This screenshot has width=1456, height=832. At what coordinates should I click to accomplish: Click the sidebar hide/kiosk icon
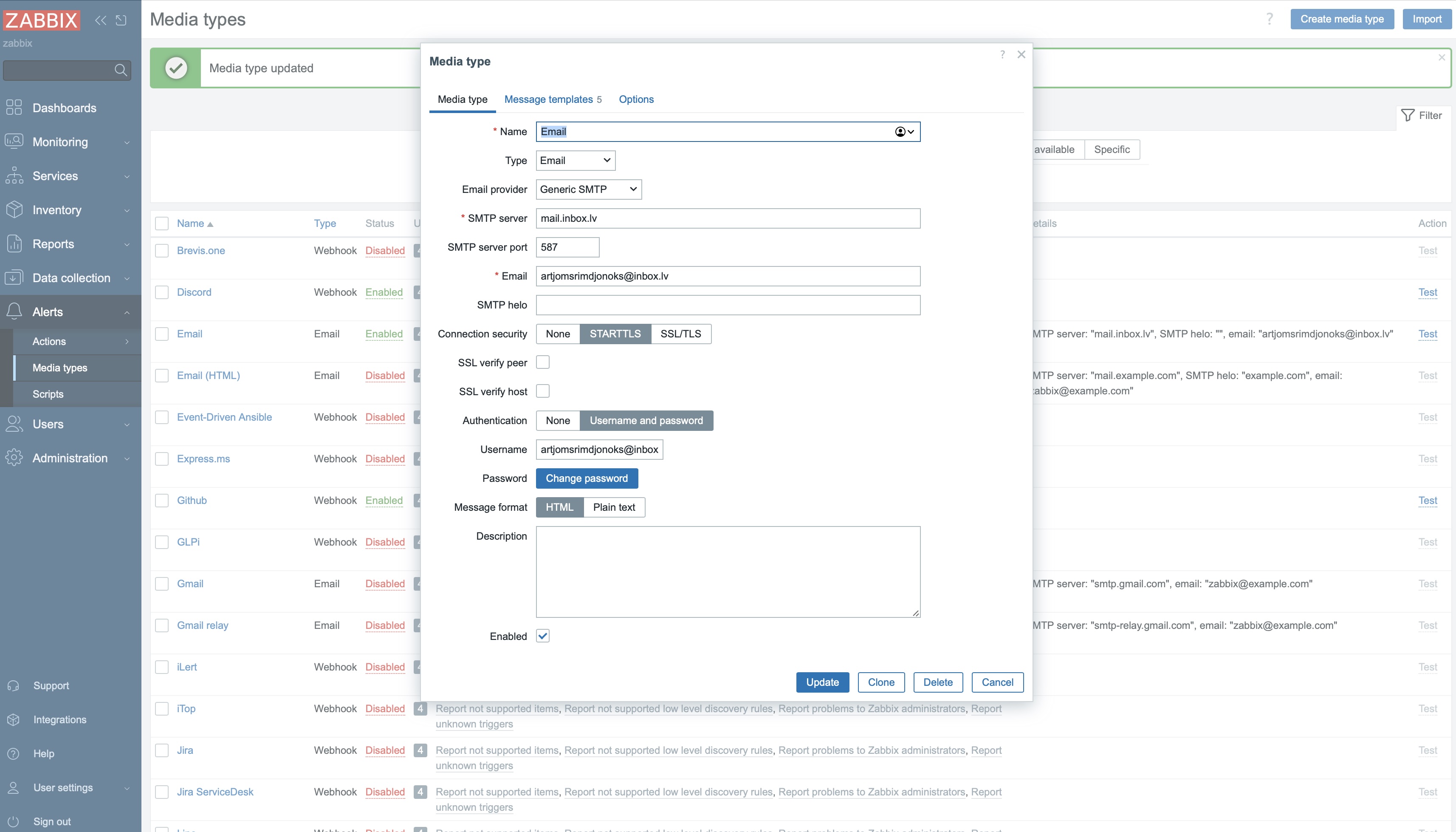point(121,20)
